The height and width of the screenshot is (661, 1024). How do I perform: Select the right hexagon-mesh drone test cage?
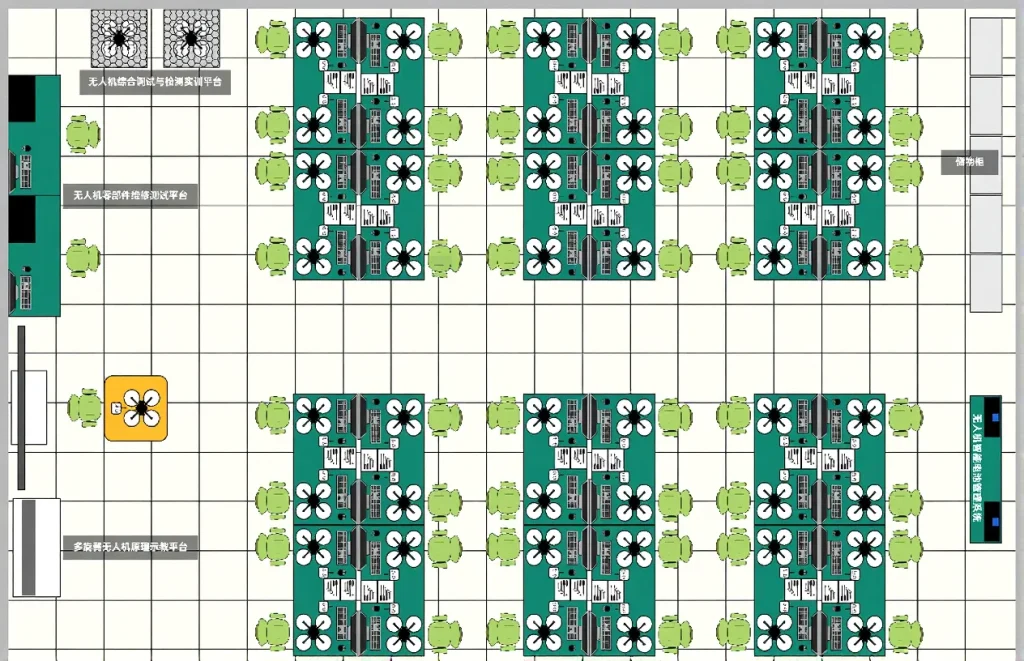[x=191, y=38]
